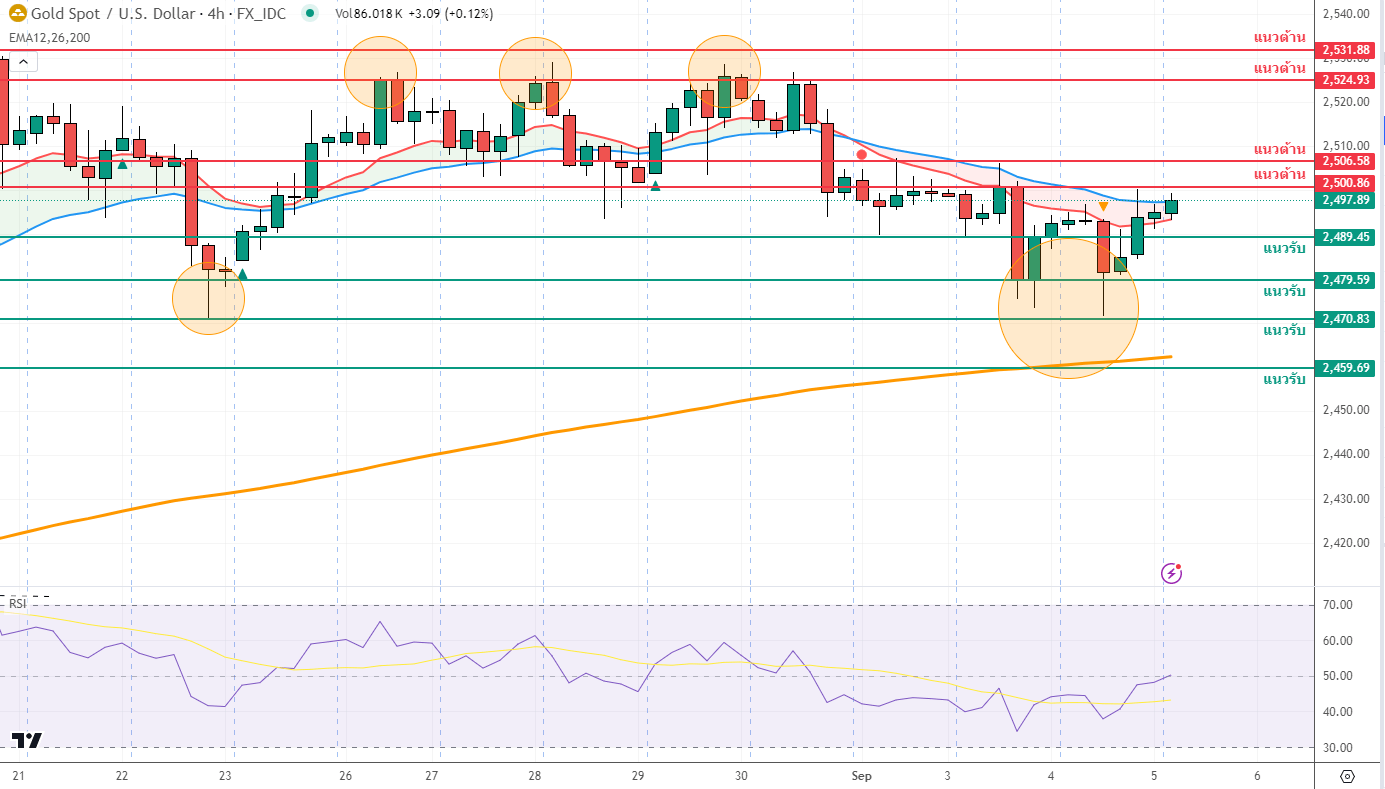Click the 70.00 RSI axis label
This screenshot has width=1385, height=789.
click(1336, 605)
